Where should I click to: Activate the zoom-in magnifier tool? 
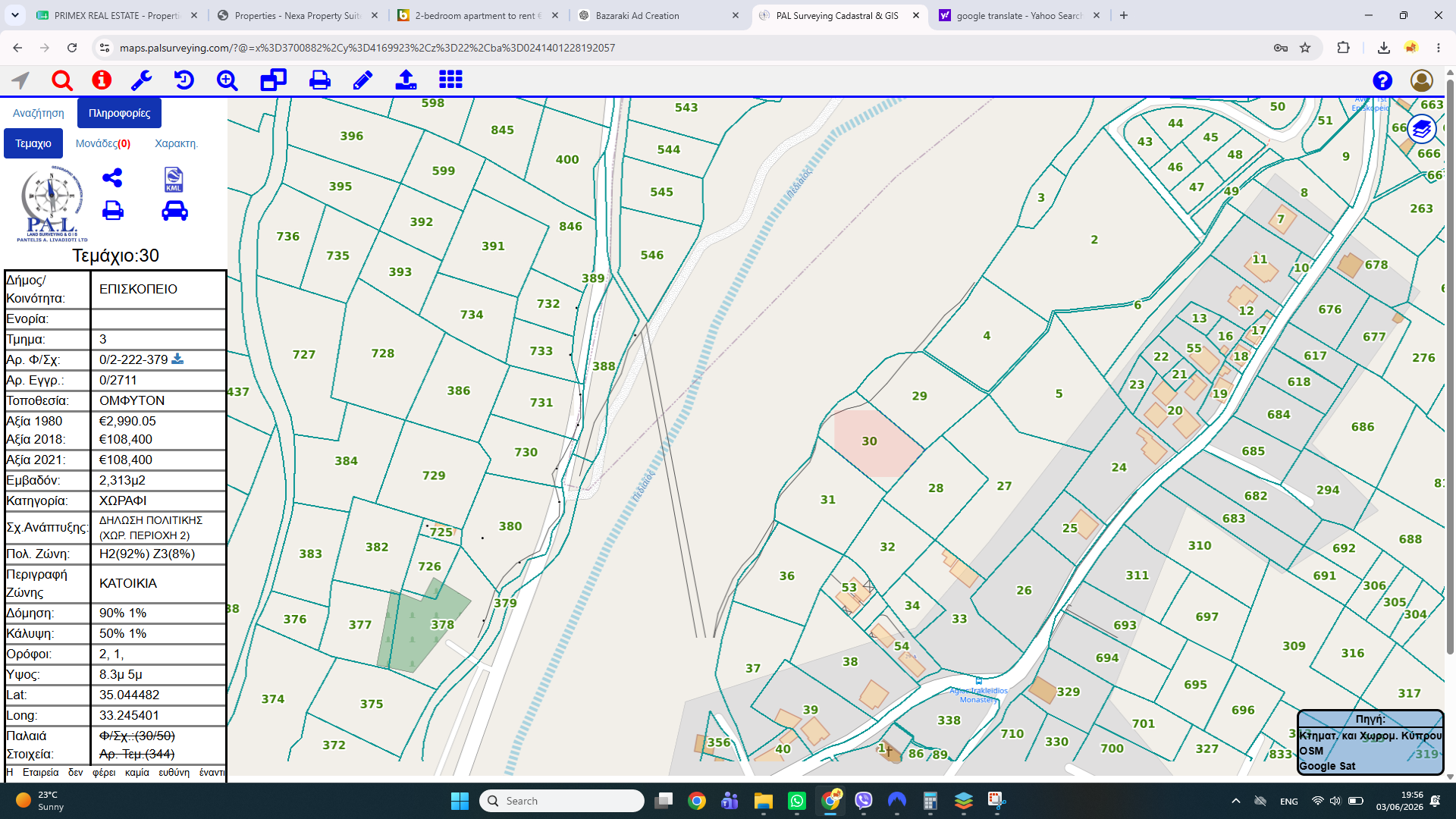click(227, 80)
